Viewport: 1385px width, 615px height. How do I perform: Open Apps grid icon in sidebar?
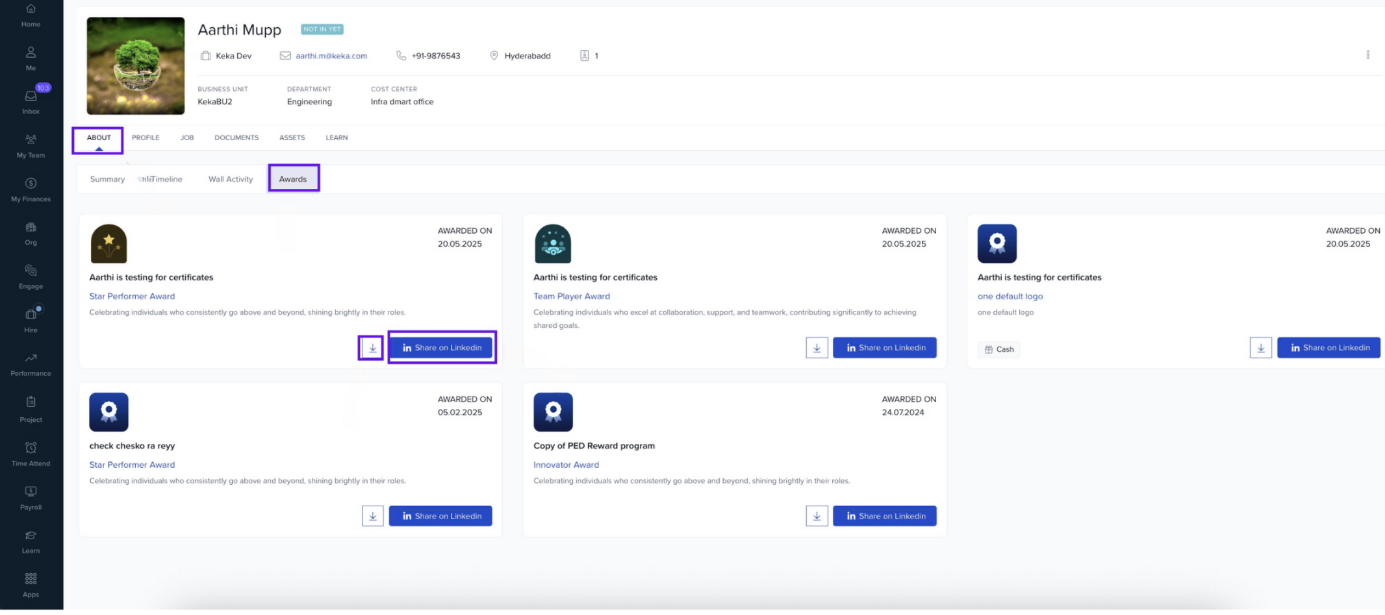[x=31, y=583]
